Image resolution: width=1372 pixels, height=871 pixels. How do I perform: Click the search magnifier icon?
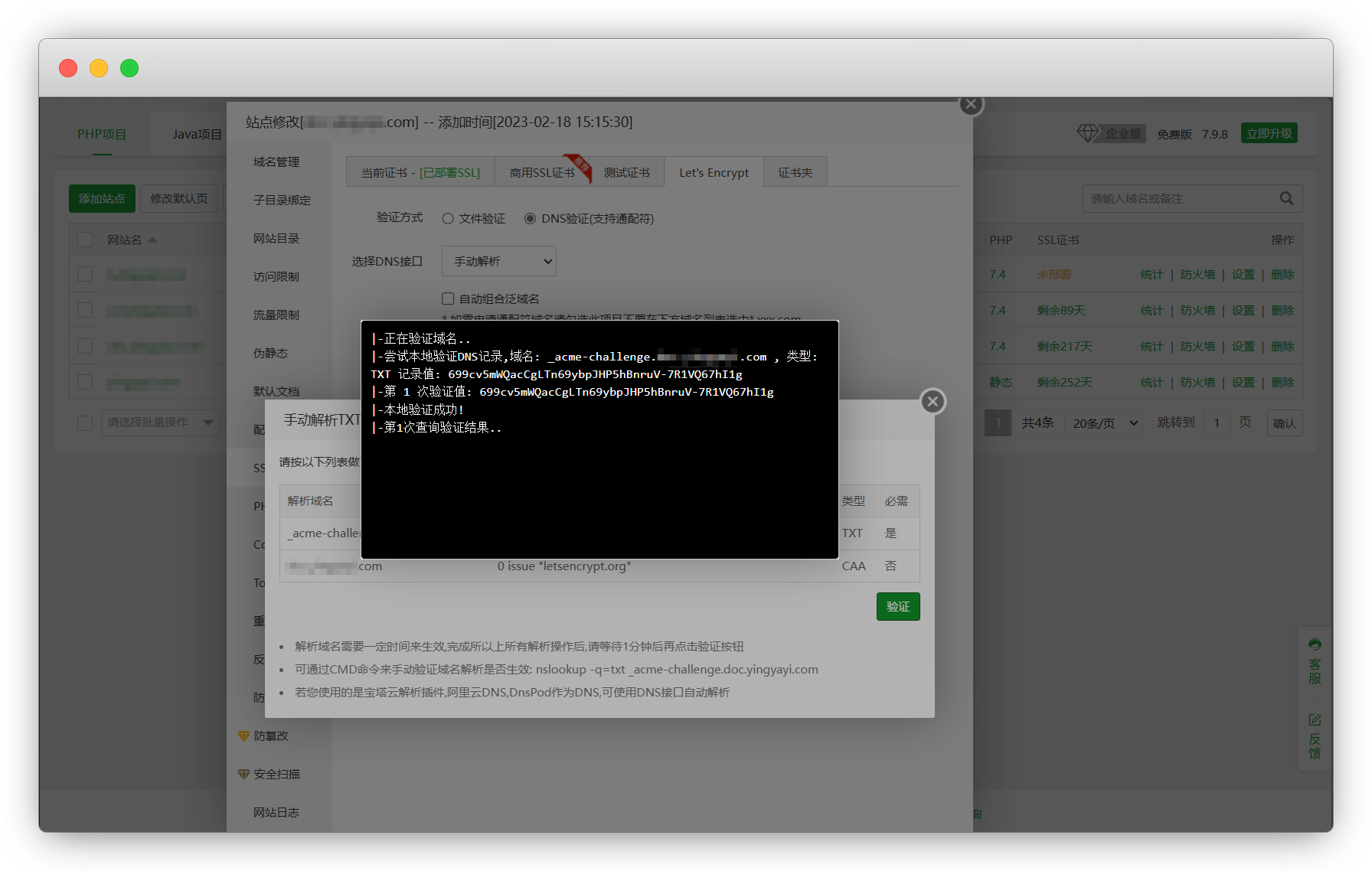[x=1286, y=199]
